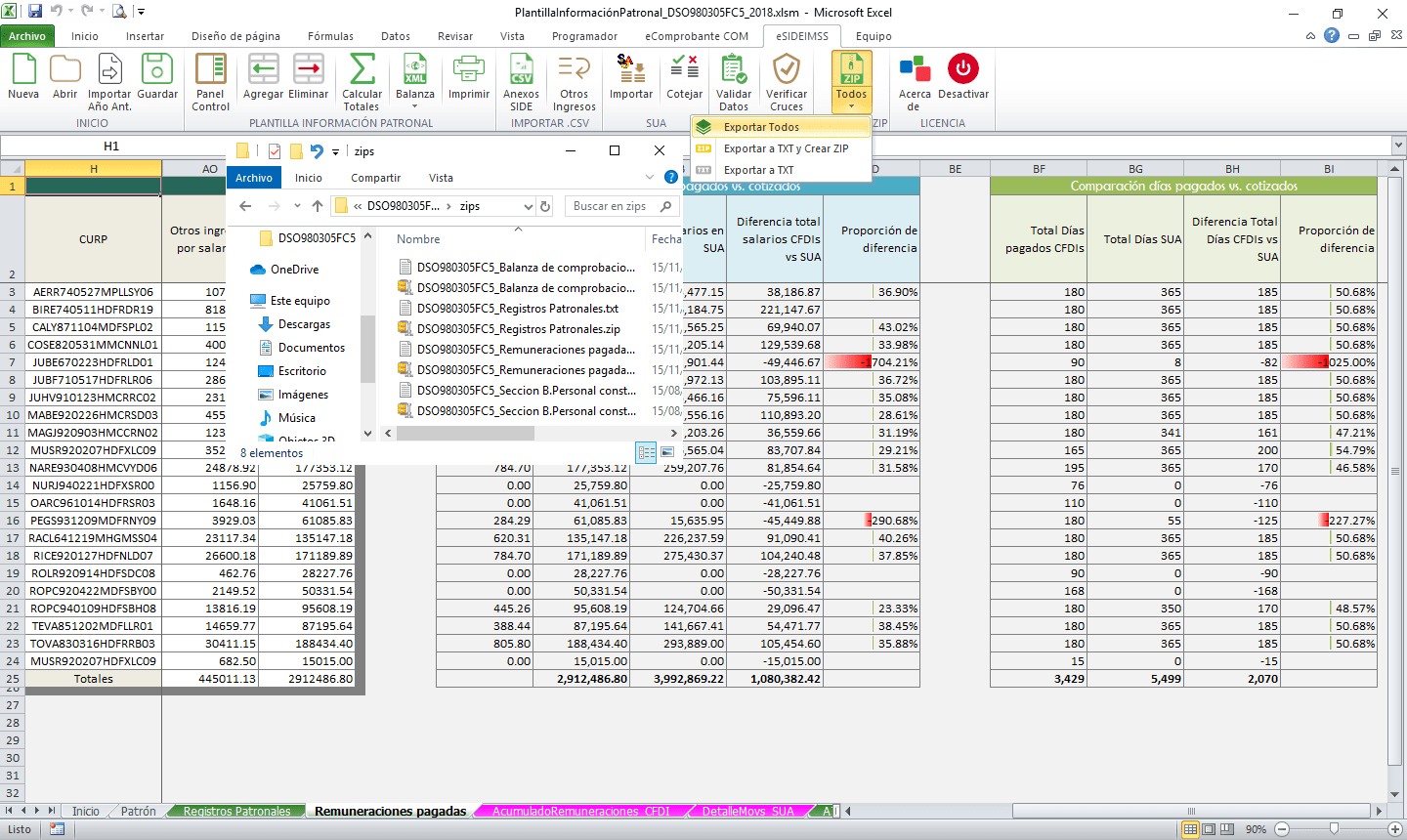Open the Equipo ribbon tab
This screenshot has height=840, width=1407.
coord(874,36)
